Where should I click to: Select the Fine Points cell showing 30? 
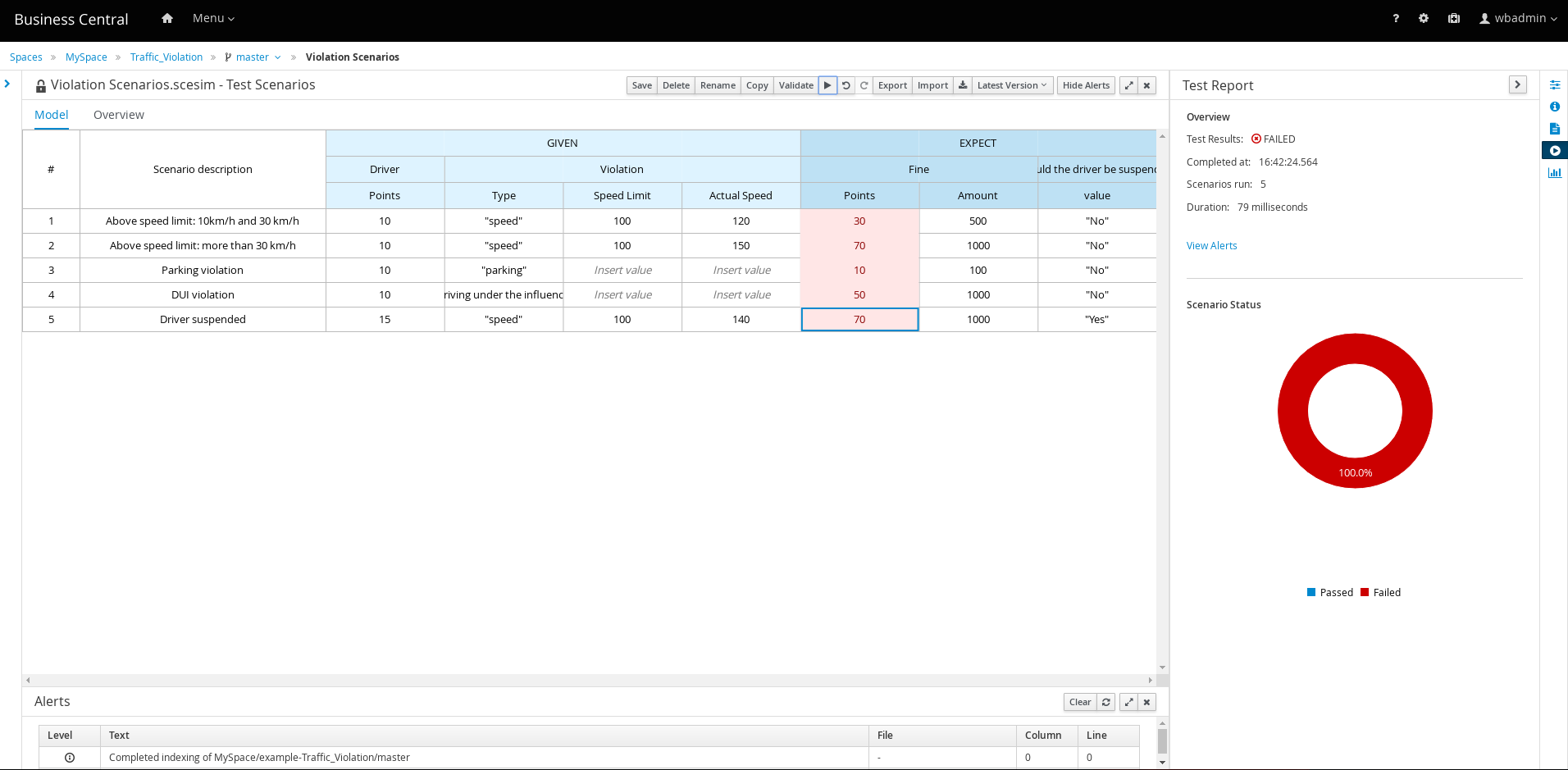(x=859, y=221)
